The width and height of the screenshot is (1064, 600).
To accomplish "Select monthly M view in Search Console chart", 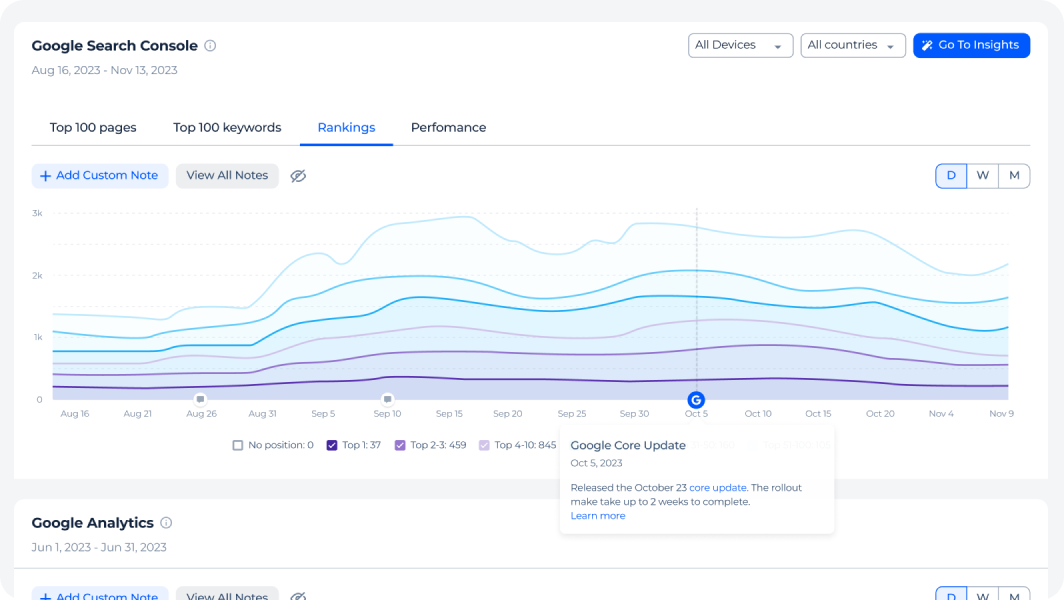I will coord(1014,176).
